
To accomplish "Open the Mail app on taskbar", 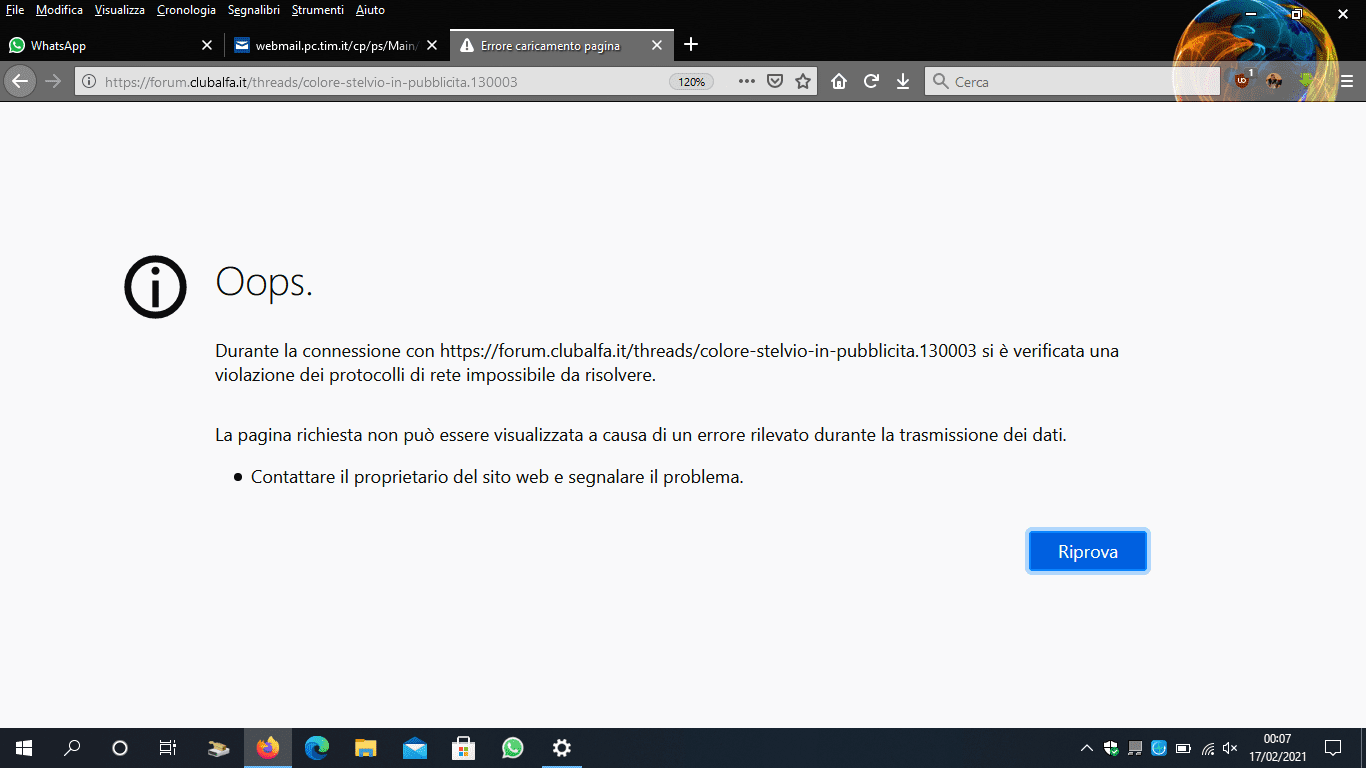I will tap(415, 748).
